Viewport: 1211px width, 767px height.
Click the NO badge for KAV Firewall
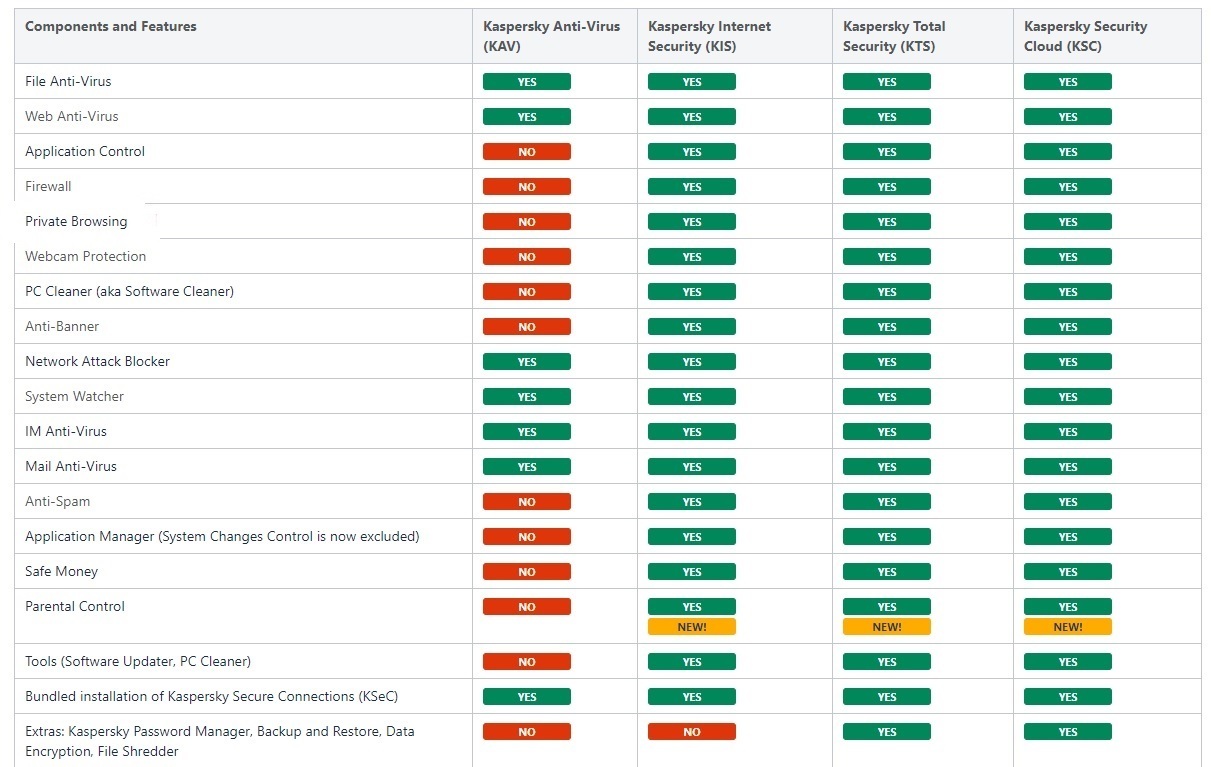526,187
